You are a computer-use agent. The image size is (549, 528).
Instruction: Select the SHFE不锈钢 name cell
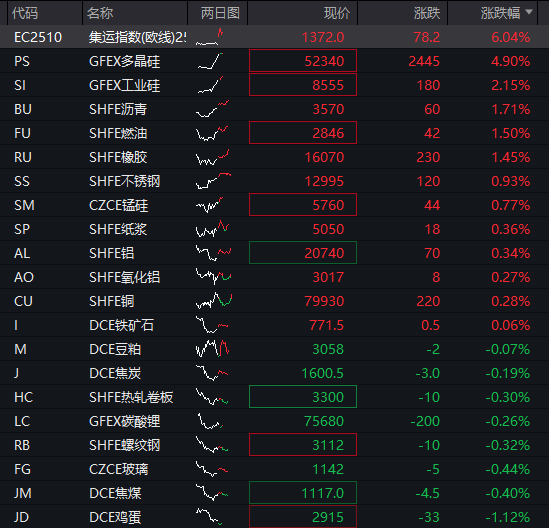coord(124,181)
